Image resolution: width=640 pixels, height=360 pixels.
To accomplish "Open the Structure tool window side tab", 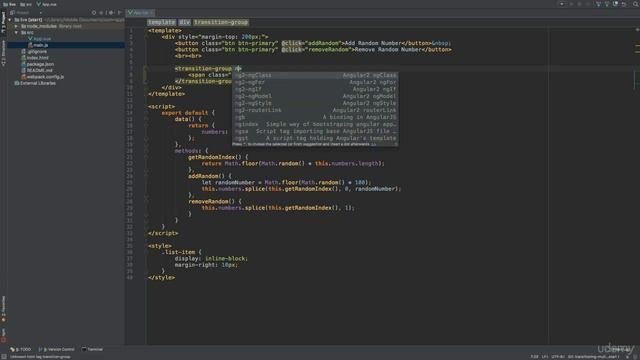I will click(3, 53).
